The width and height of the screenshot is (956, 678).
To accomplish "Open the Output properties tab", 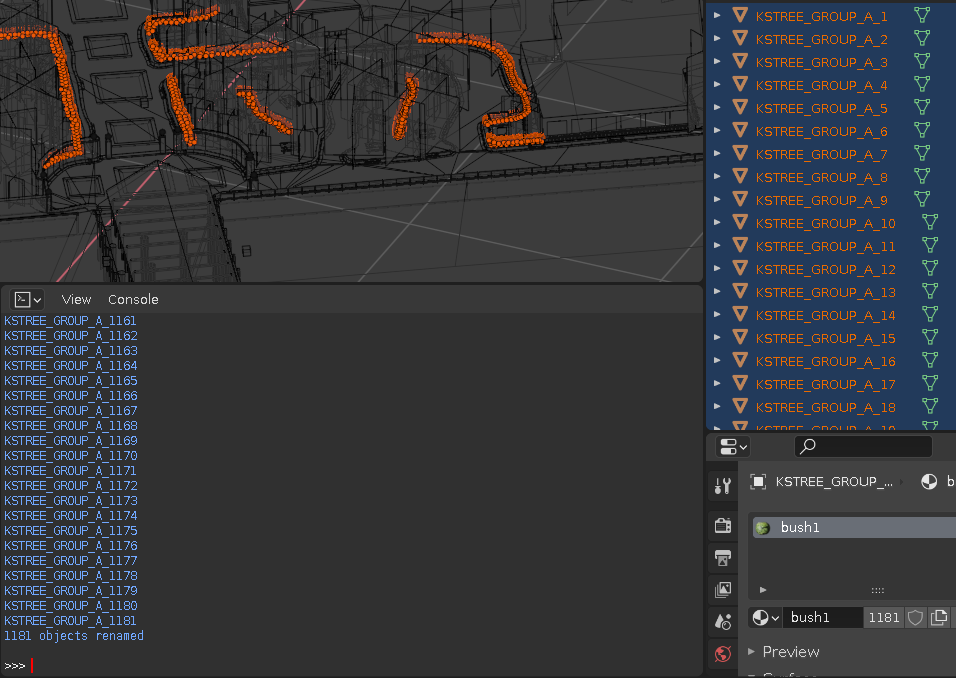I will (722, 557).
